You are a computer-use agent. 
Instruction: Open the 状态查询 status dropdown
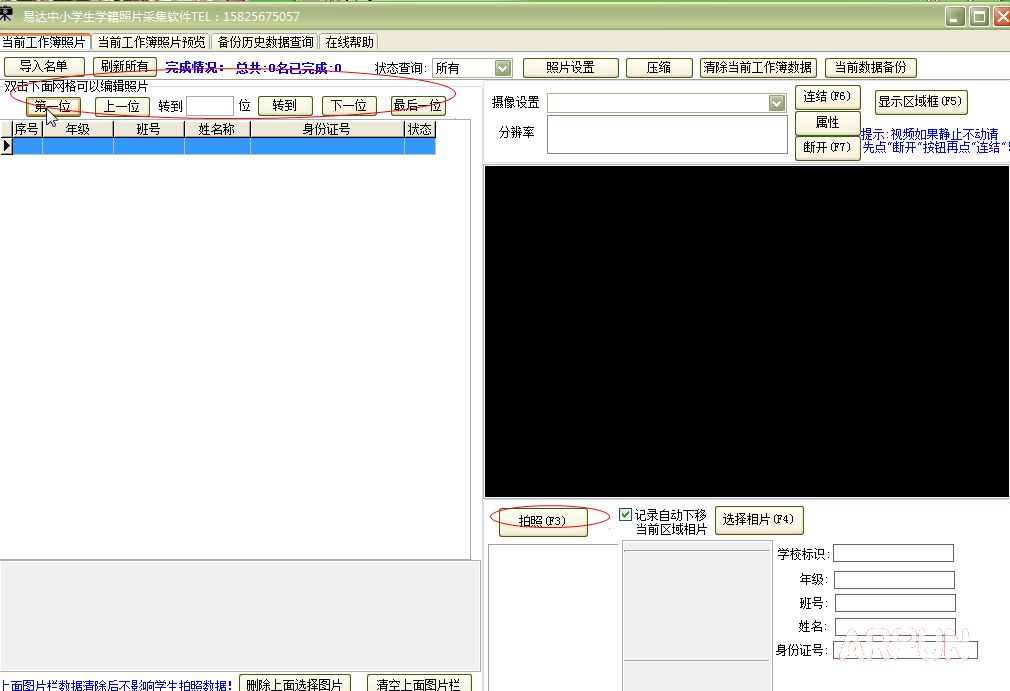(x=502, y=68)
